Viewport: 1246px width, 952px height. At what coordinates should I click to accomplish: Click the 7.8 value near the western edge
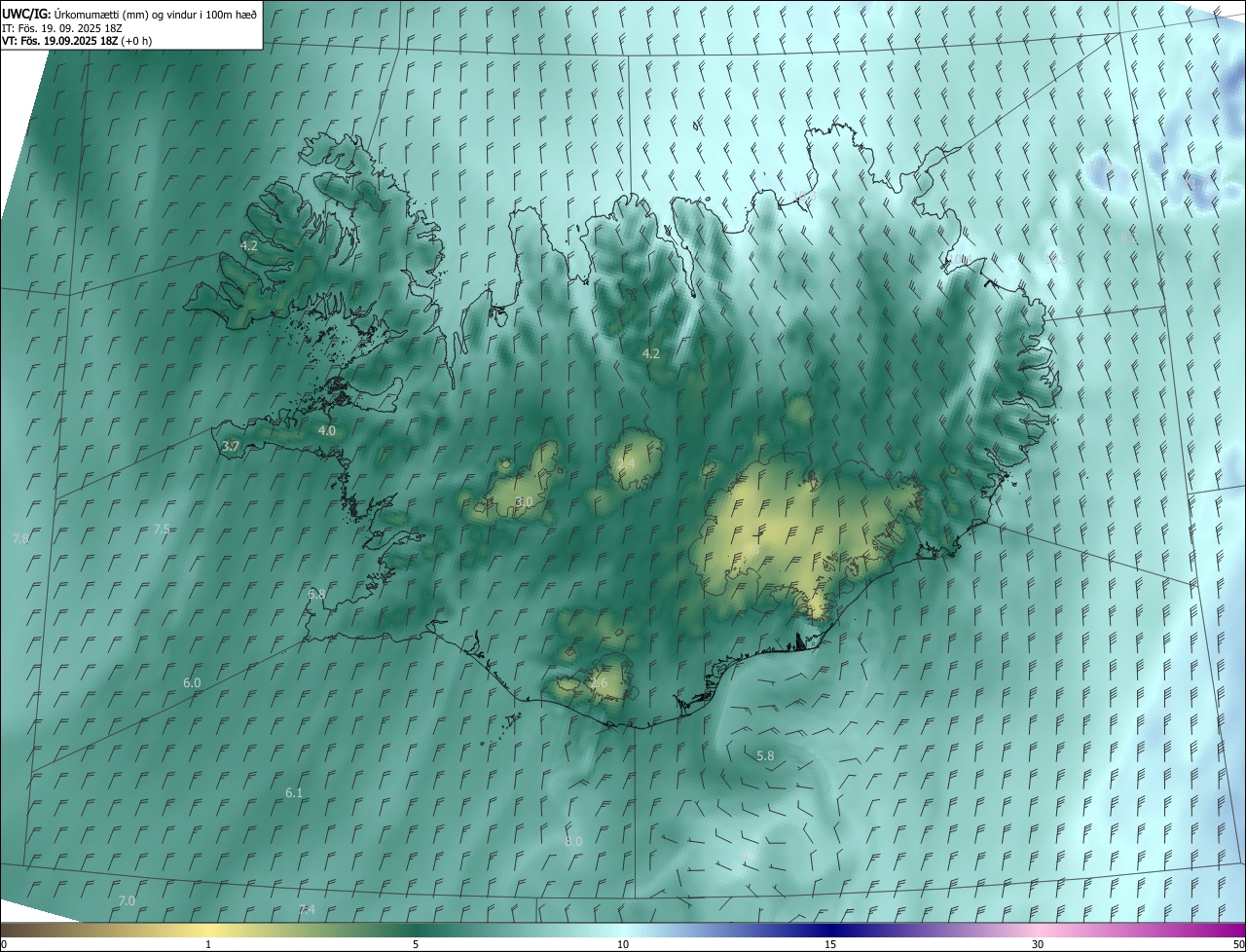pos(20,538)
